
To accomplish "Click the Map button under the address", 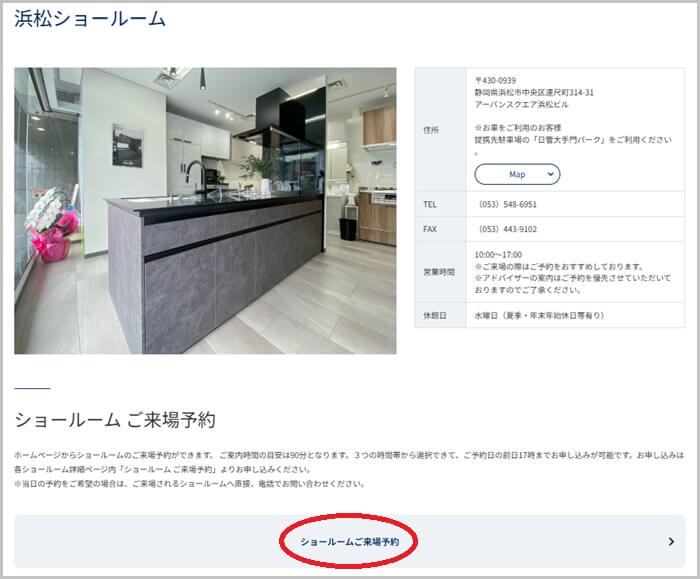I will [x=517, y=174].
